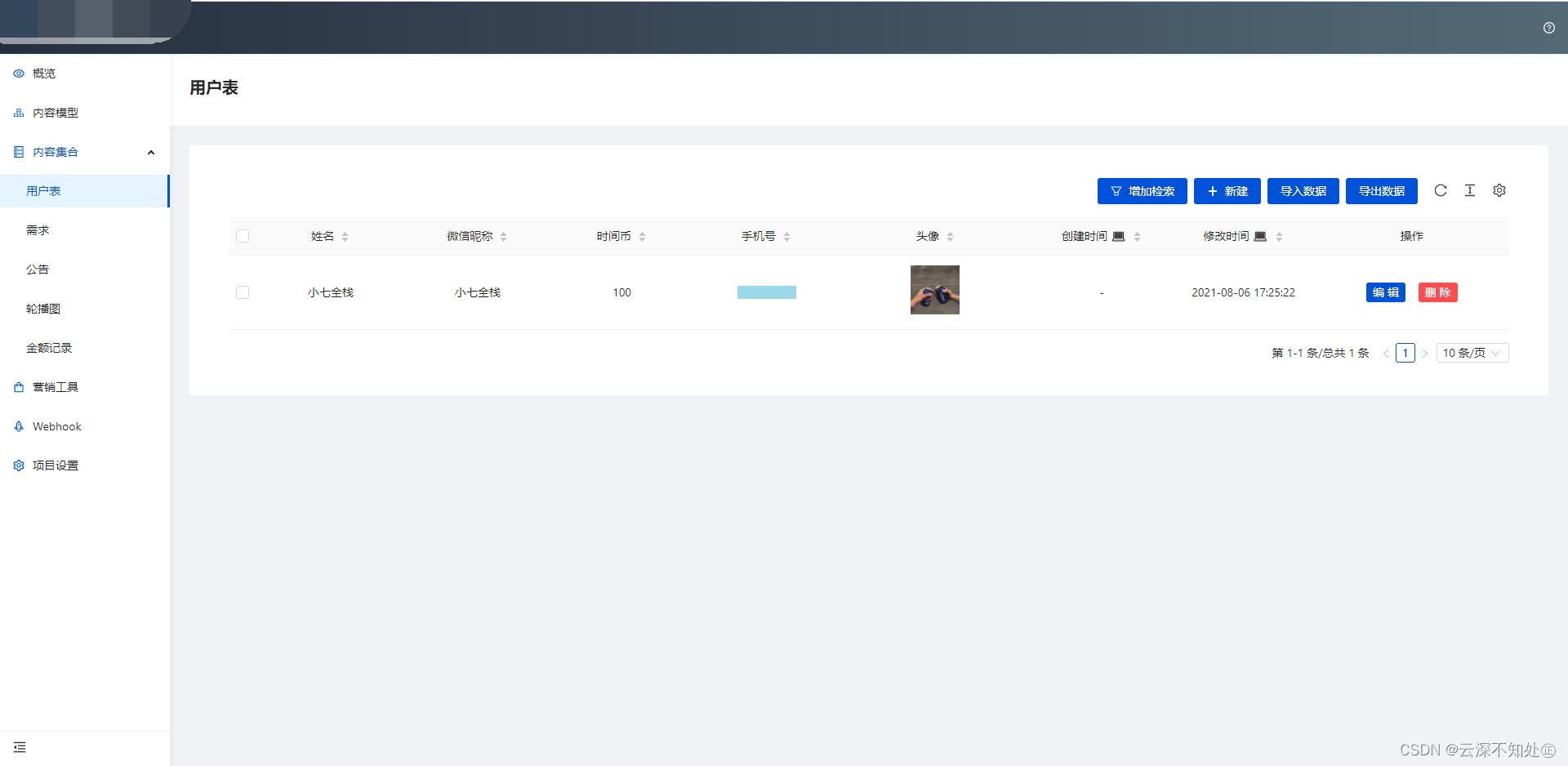This screenshot has height=766, width=1568.
Task: Click the help question mark icon
Action: pyautogui.click(x=1548, y=28)
